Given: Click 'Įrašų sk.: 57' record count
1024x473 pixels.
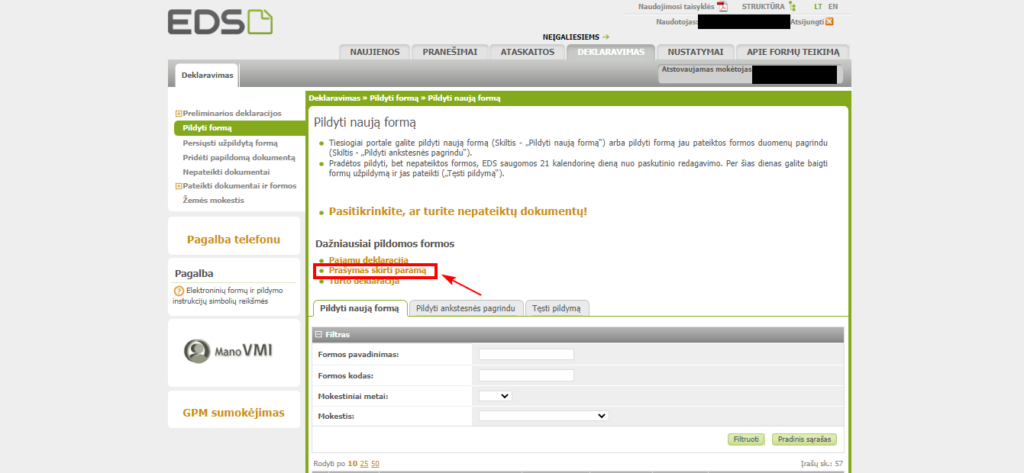Looking at the screenshot, I should click(822, 464).
